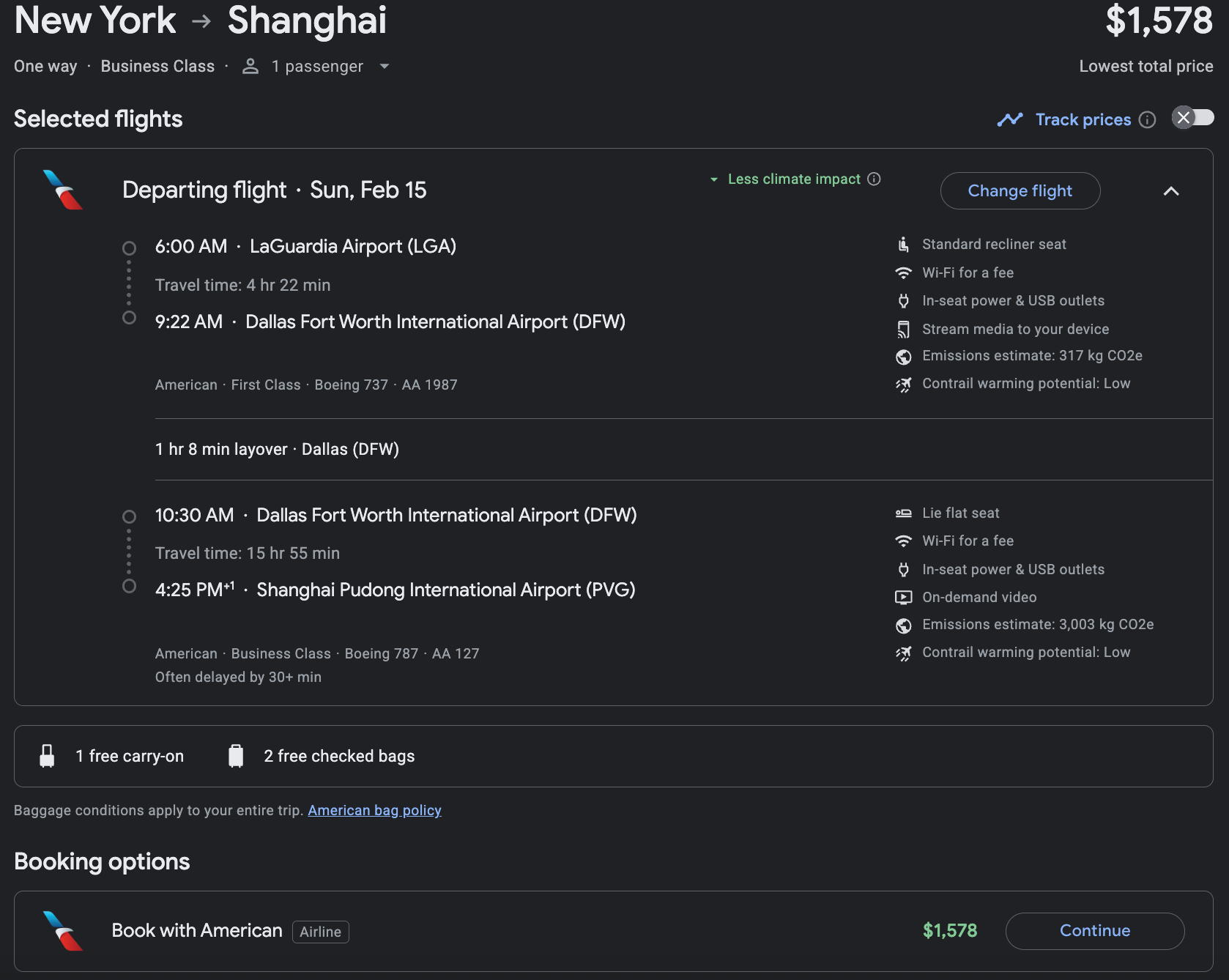Click the free carry-on luggage icon
The image size is (1229, 980).
coord(47,756)
